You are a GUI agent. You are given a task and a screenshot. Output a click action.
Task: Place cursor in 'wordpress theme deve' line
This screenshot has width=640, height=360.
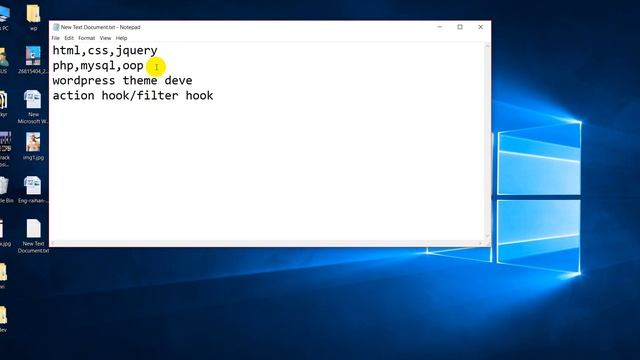pos(122,80)
